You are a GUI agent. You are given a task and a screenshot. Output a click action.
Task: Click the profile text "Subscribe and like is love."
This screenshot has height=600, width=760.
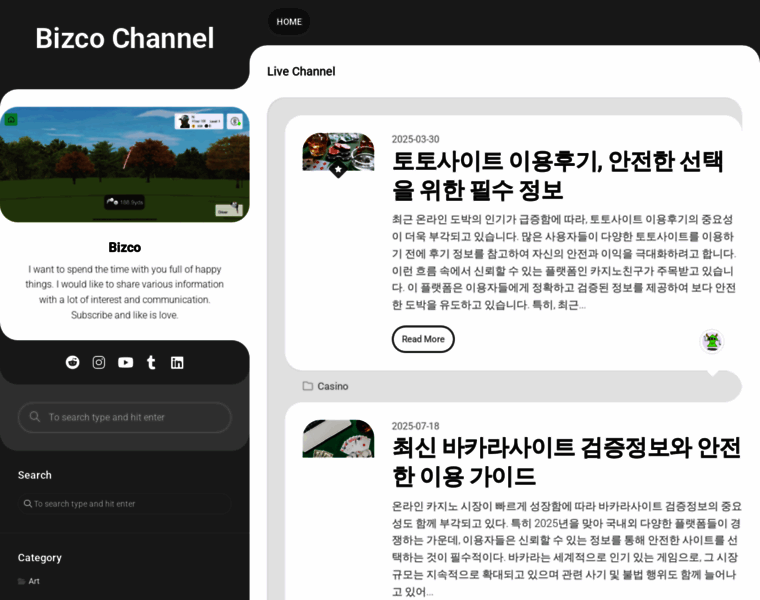point(125,315)
